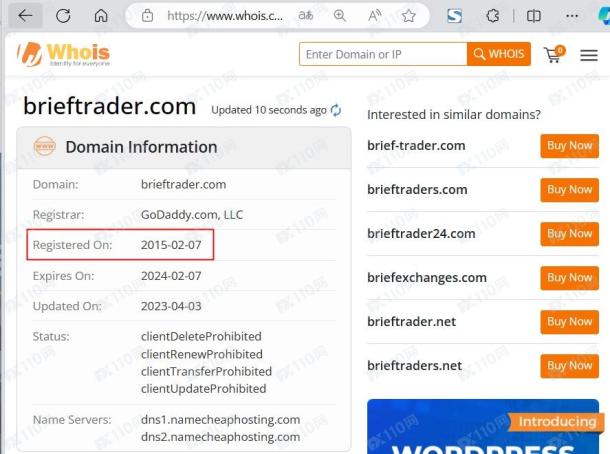The height and width of the screenshot is (454, 610).
Task: Click the Whois logo
Action: [x=64, y=54]
